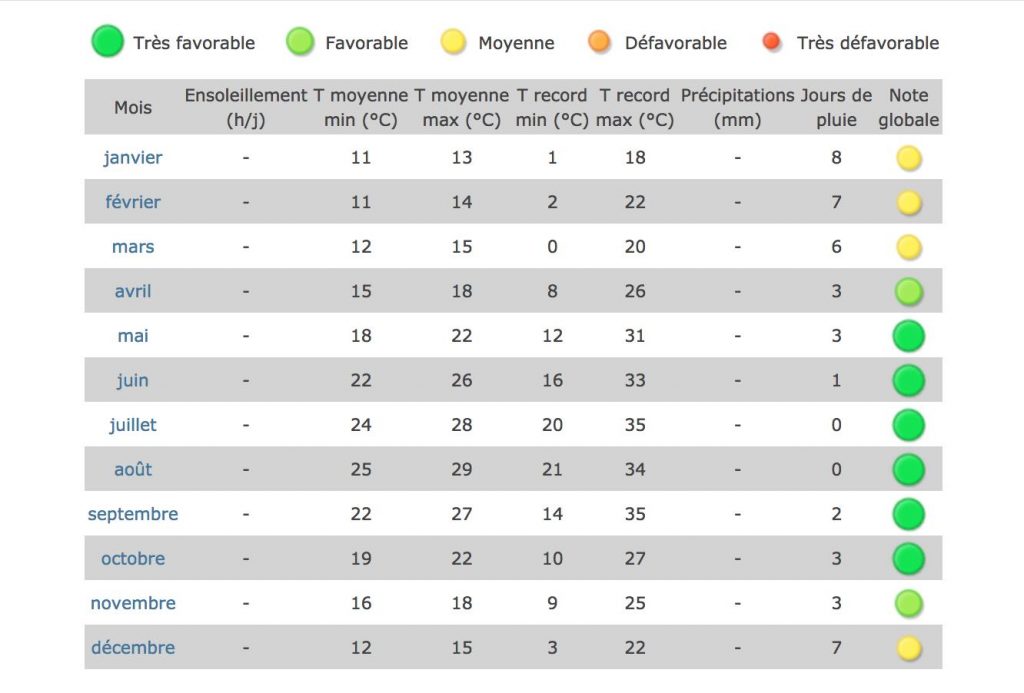The width and height of the screenshot is (1024, 693).
Task: Click the Précipitations (mm) column header
Action: click(737, 107)
